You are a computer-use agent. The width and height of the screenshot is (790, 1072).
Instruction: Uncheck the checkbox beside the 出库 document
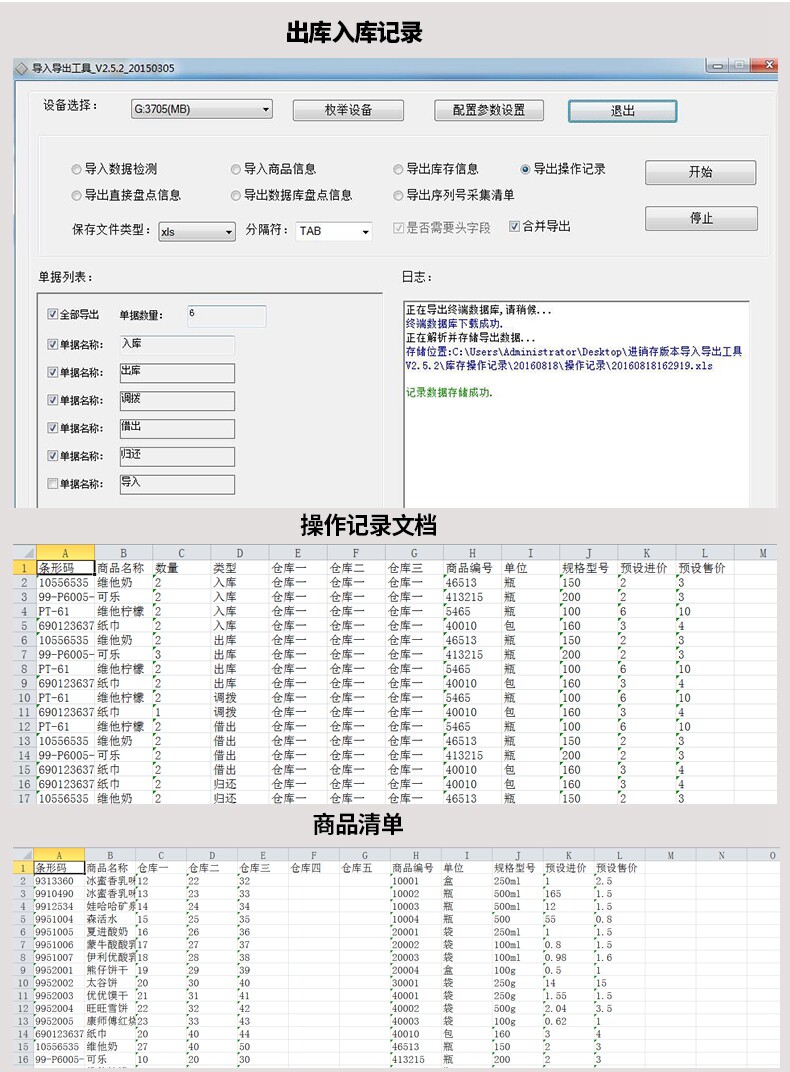(x=53, y=372)
